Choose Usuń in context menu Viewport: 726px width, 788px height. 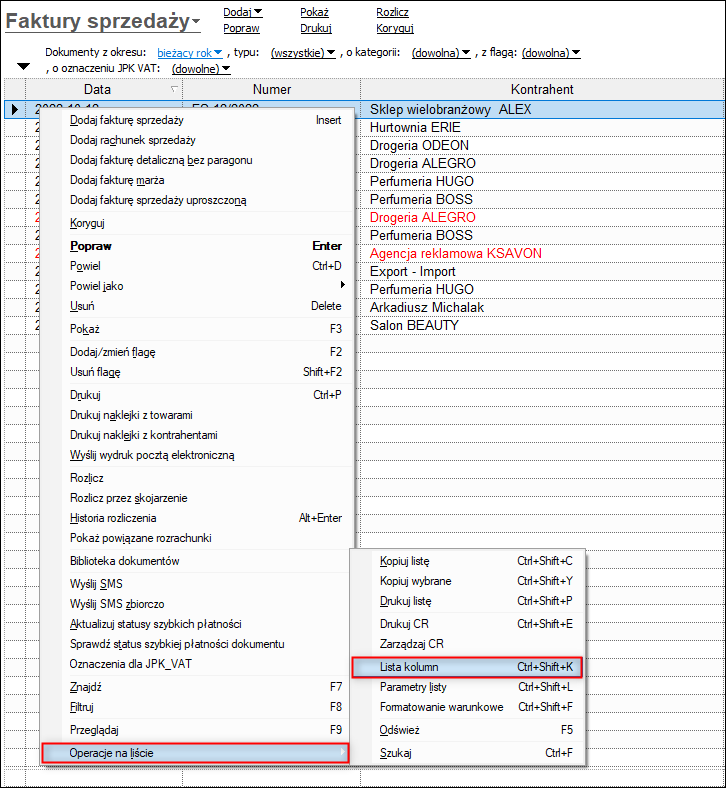coord(205,306)
